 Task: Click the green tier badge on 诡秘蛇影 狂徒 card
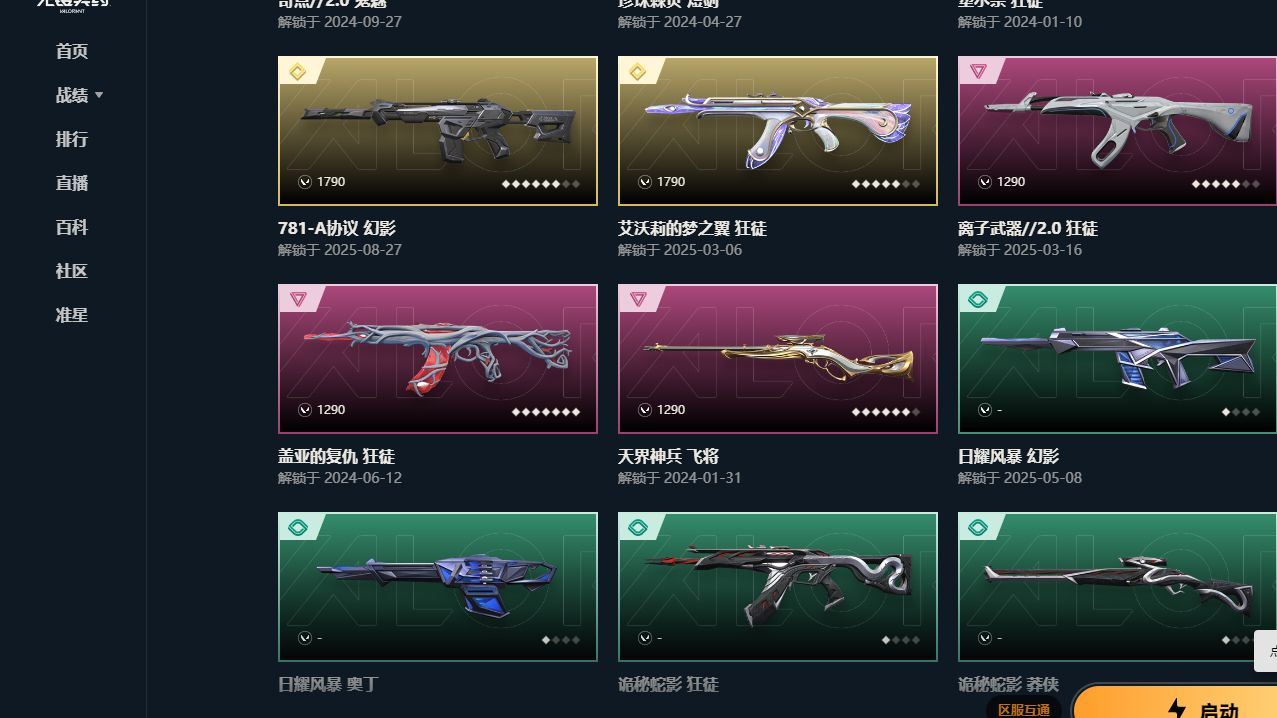pyautogui.click(x=637, y=527)
